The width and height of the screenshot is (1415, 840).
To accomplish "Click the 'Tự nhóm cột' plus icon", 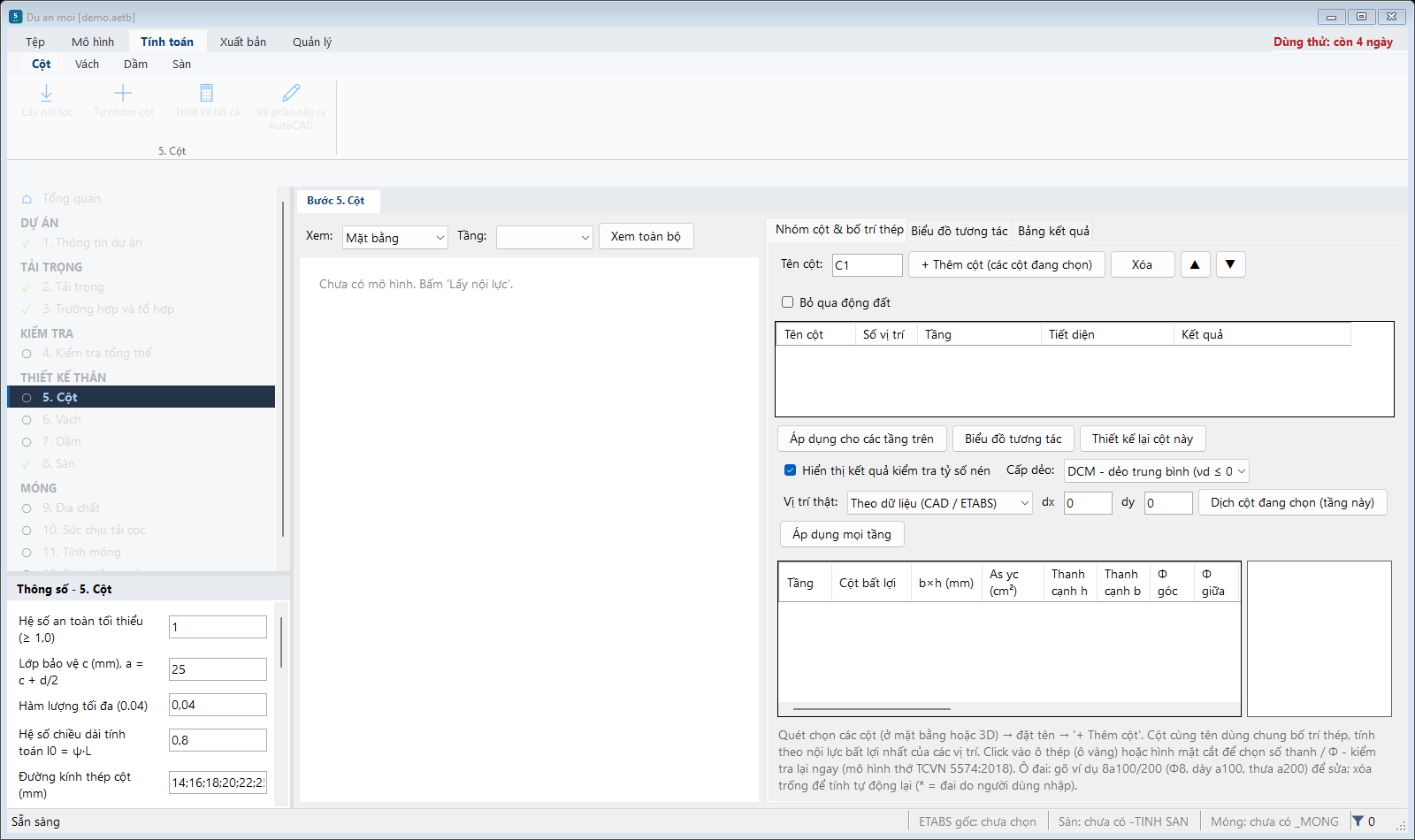I will (123, 93).
